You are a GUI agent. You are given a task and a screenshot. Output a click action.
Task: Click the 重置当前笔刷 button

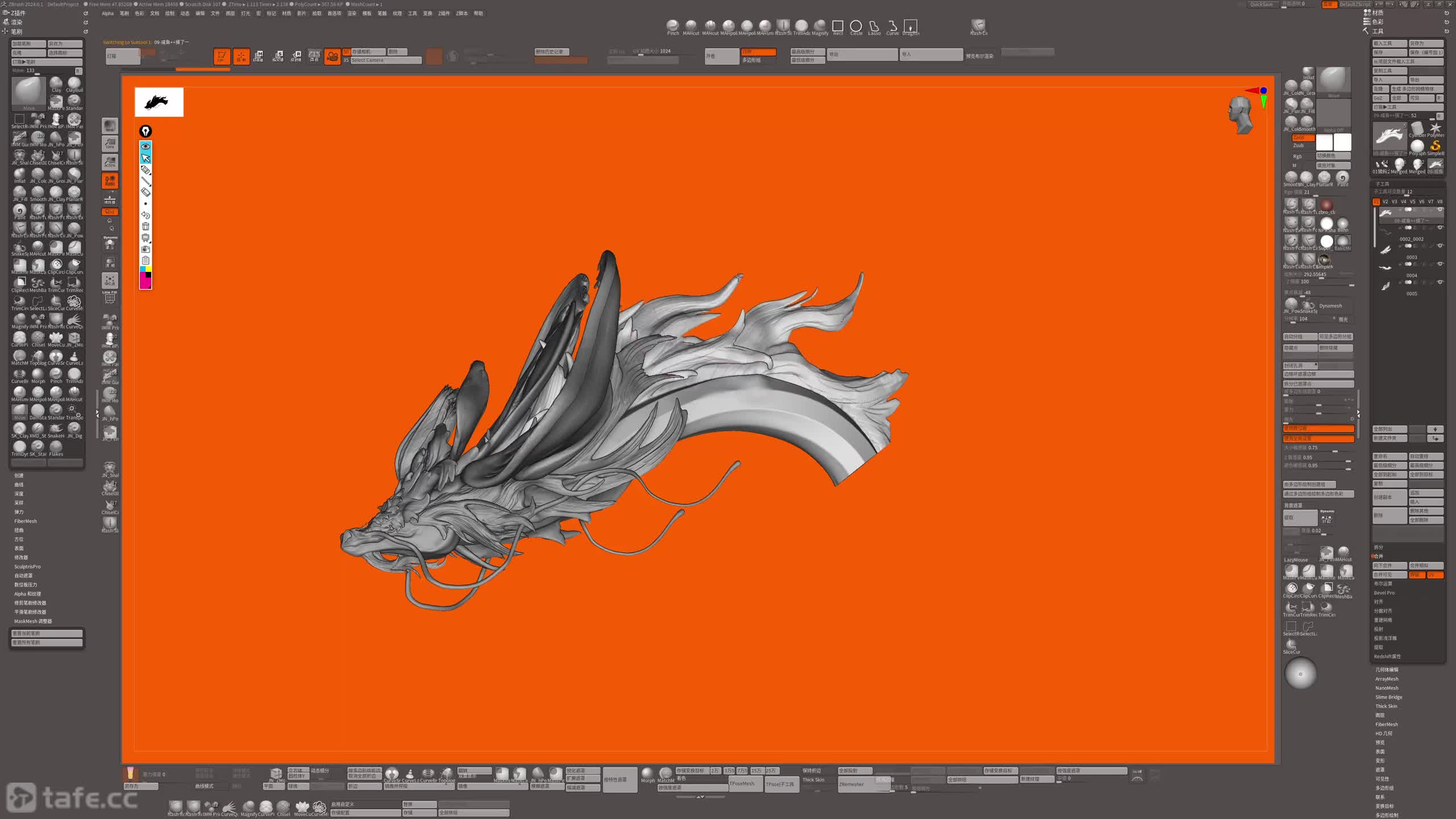tap(47, 633)
